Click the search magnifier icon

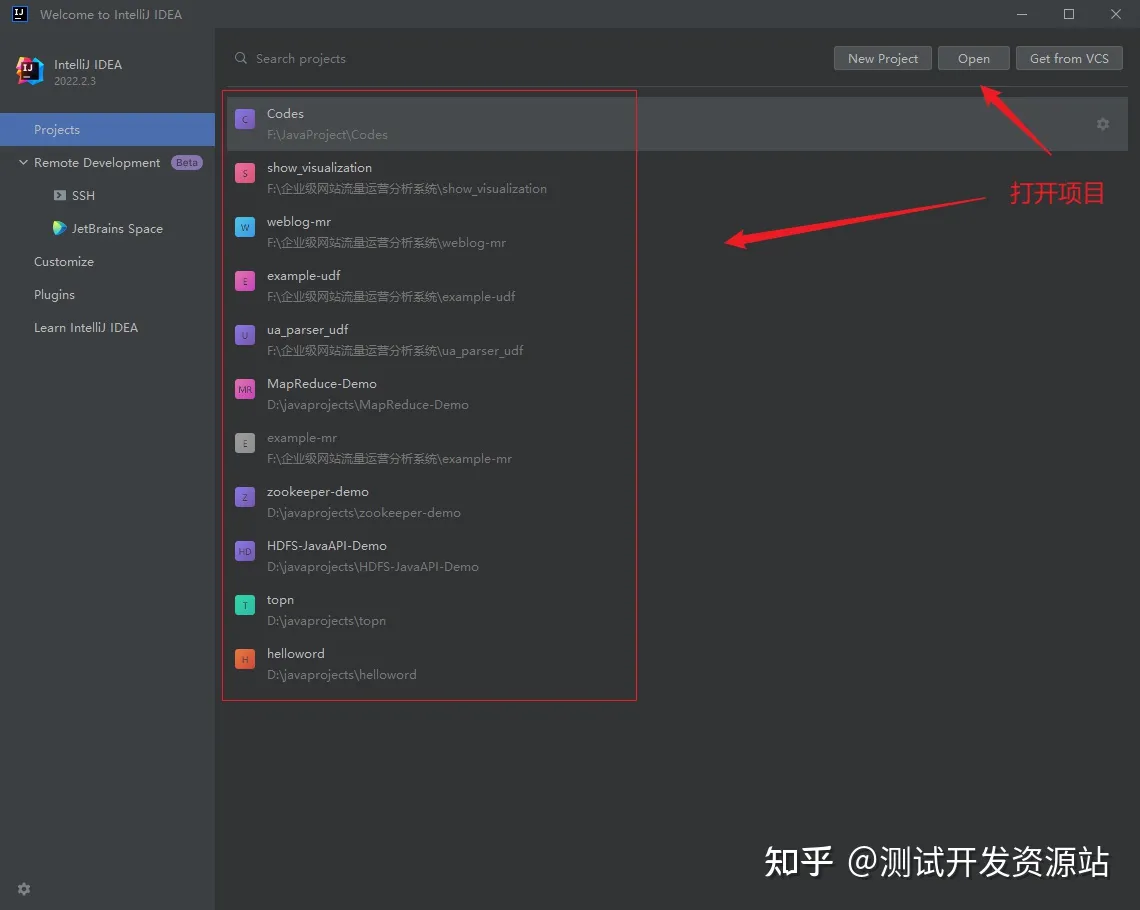pyautogui.click(x=241, y=58)
